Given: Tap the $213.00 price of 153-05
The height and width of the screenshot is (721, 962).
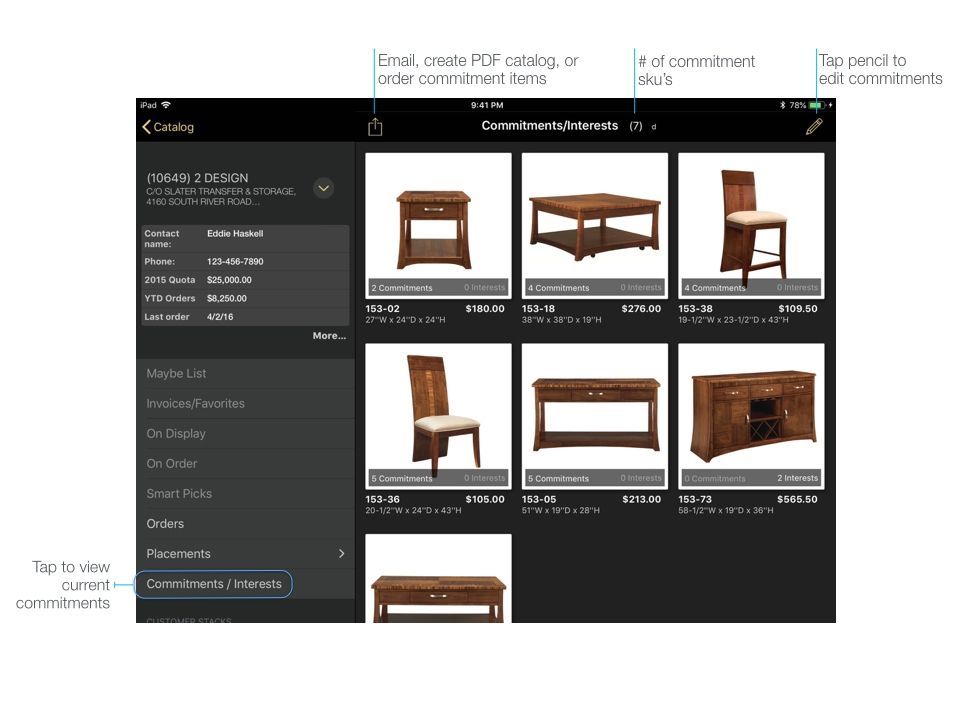Looking at the screenshot, I should (x=641, y=499).
